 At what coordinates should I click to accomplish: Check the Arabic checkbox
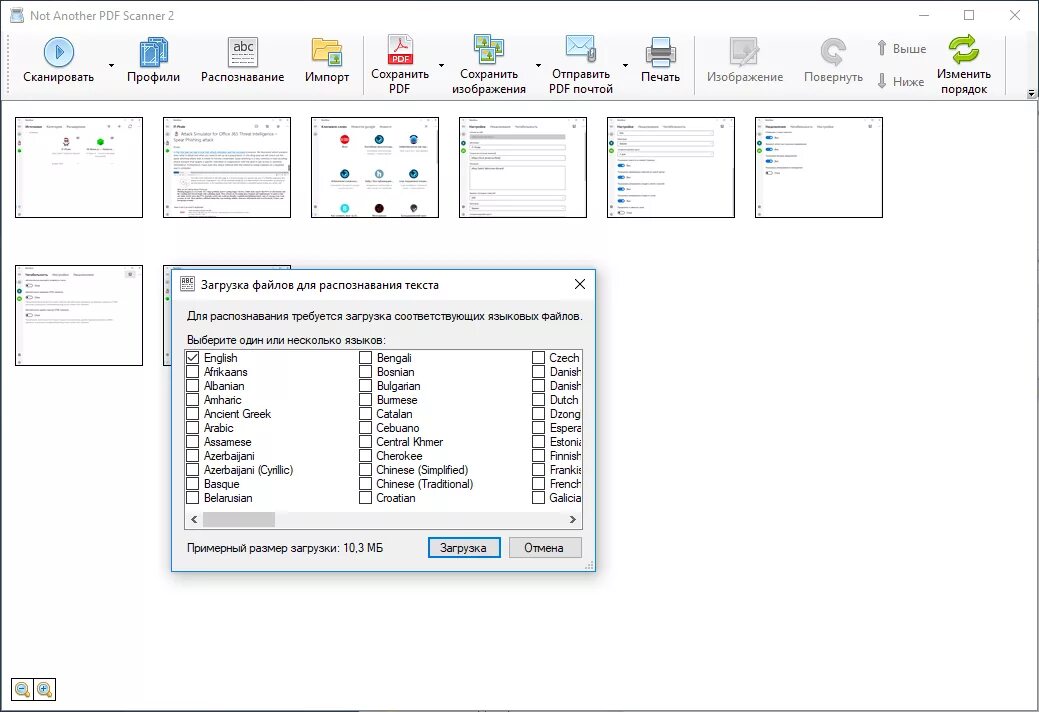[x=193, y=428]
